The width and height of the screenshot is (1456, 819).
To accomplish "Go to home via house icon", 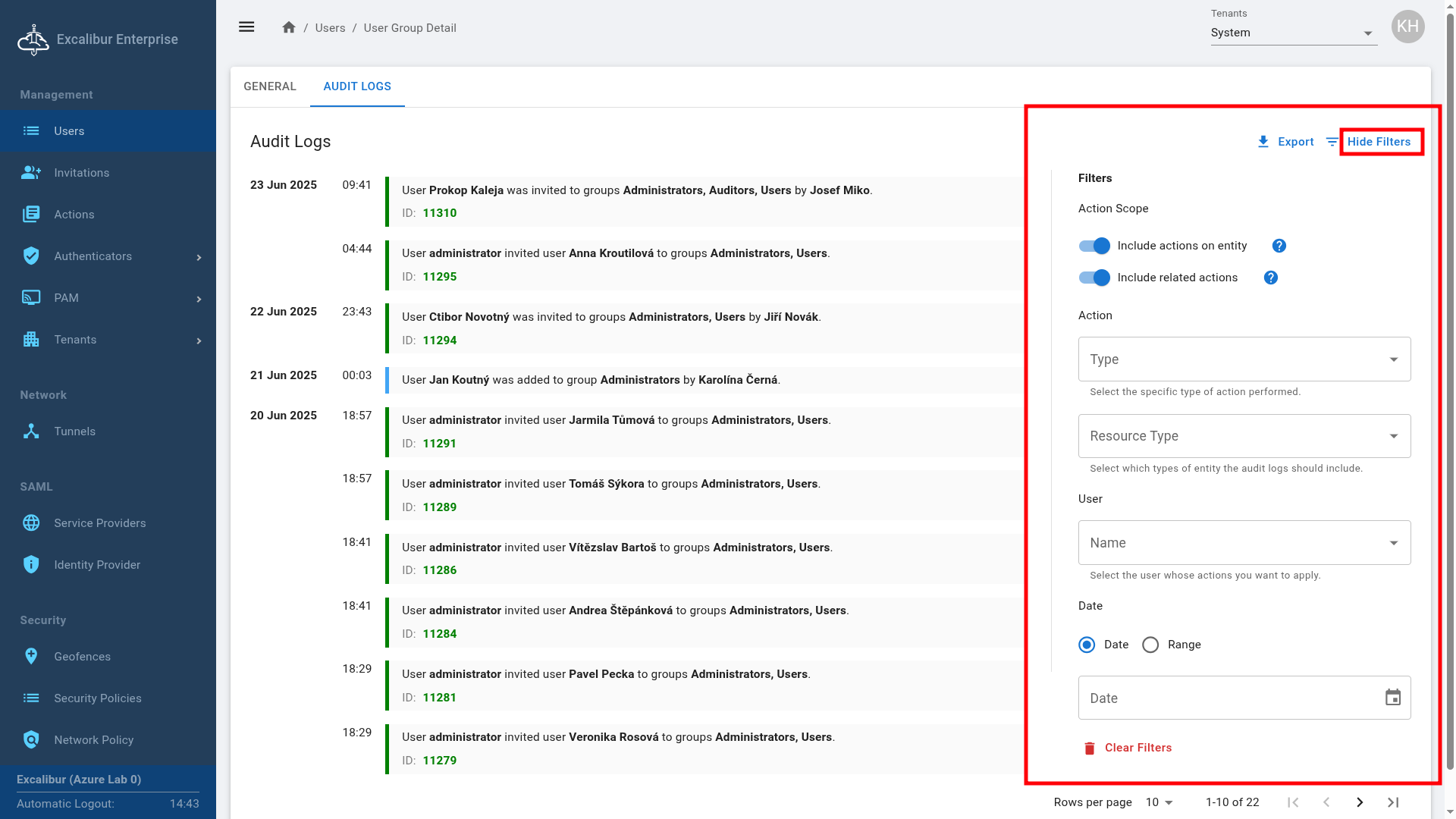I will click(x=288, y=27).
